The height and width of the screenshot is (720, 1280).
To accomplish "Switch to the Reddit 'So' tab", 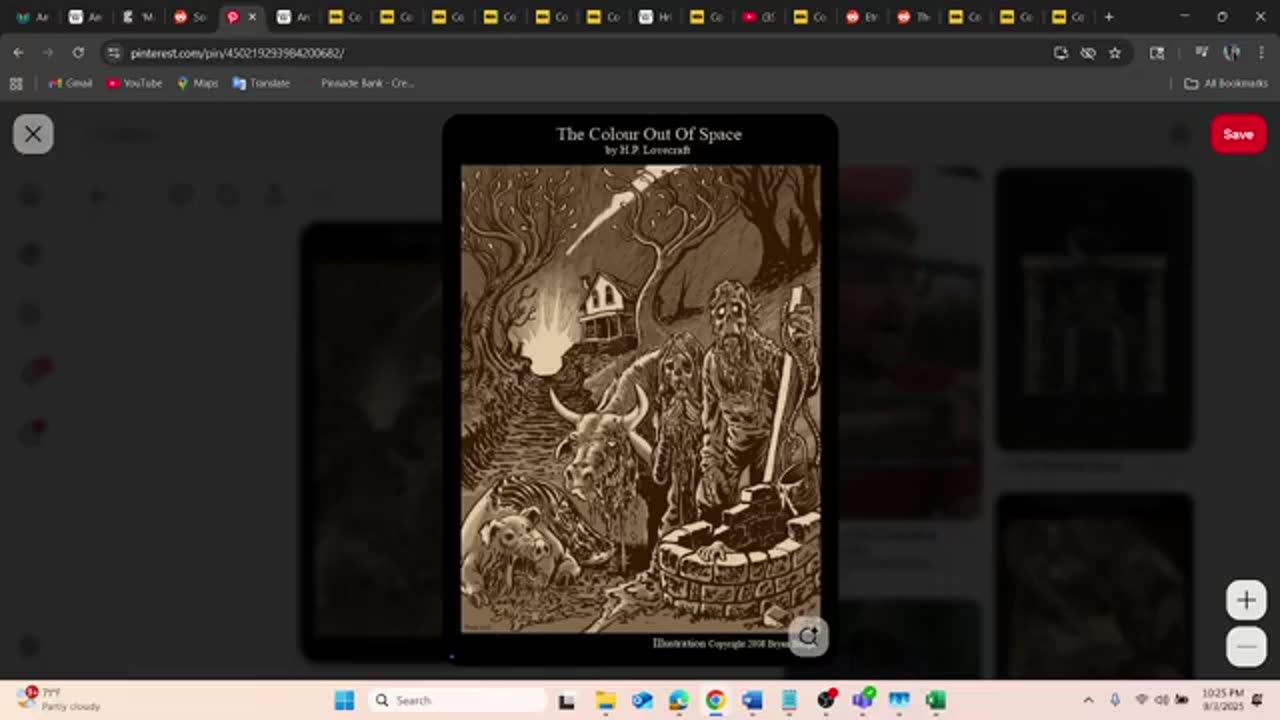I will 190,17.
